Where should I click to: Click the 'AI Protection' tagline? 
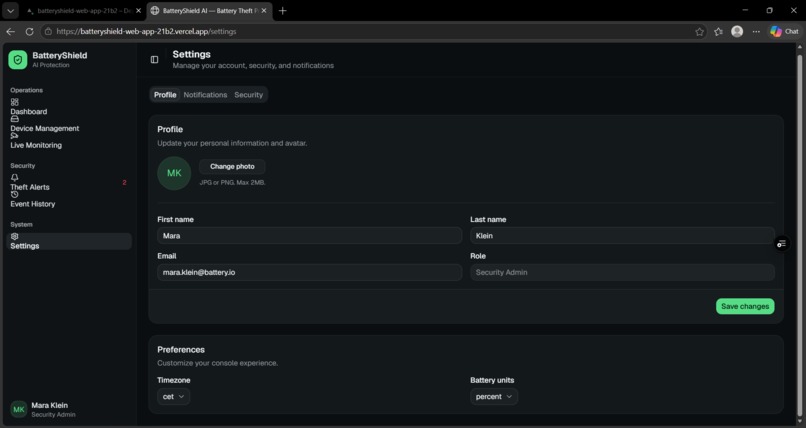pos(50,65)
